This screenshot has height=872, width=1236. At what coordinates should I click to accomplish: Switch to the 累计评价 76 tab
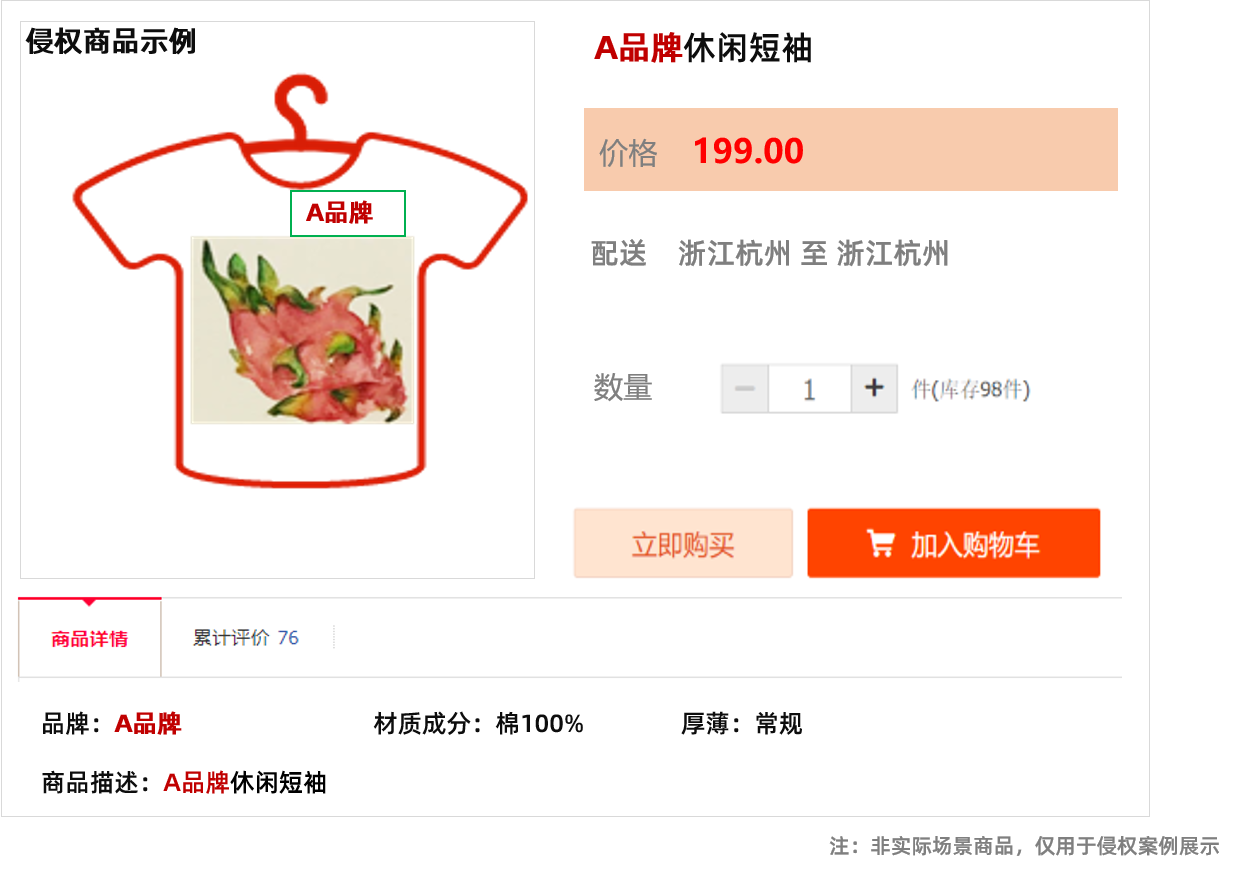(246, 638)
